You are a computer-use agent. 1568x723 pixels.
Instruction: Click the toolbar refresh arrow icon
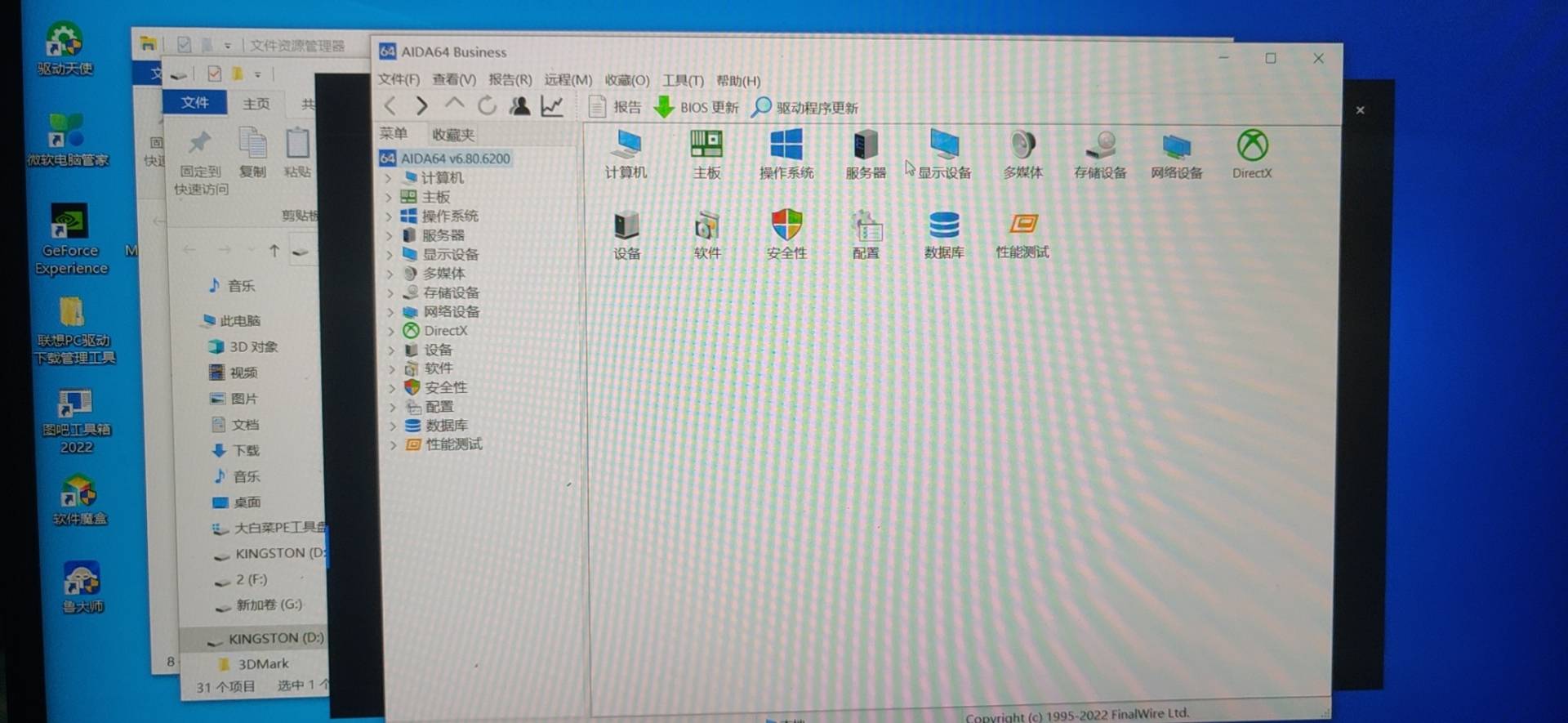tap(487, 106)
